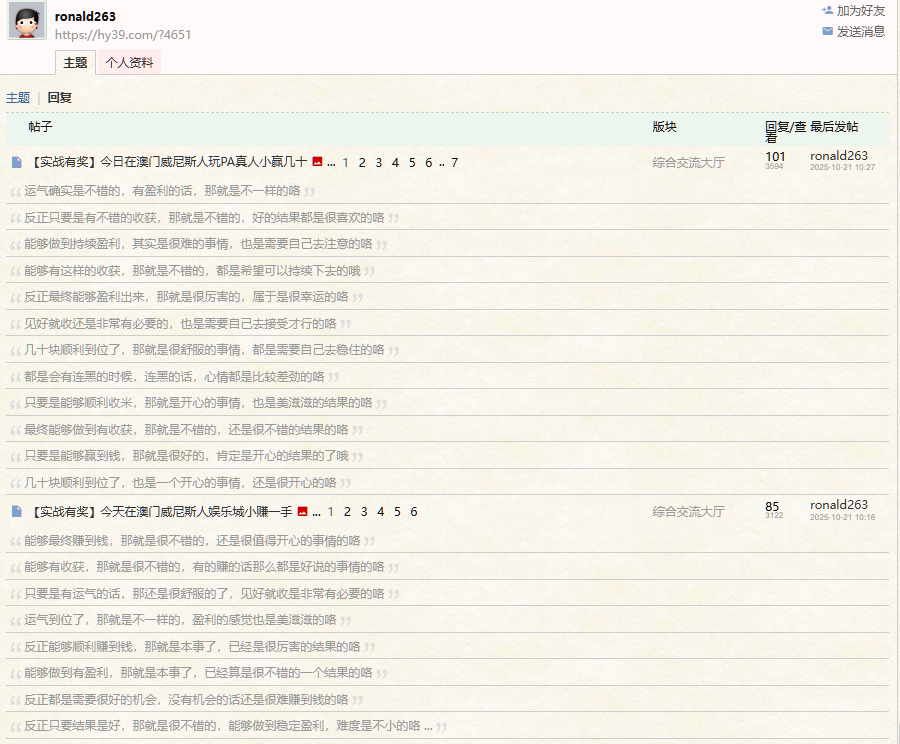Open page 3 of the first thread
Image resolution: width=900 pixels, height=744 pixels.
[379, 162]
